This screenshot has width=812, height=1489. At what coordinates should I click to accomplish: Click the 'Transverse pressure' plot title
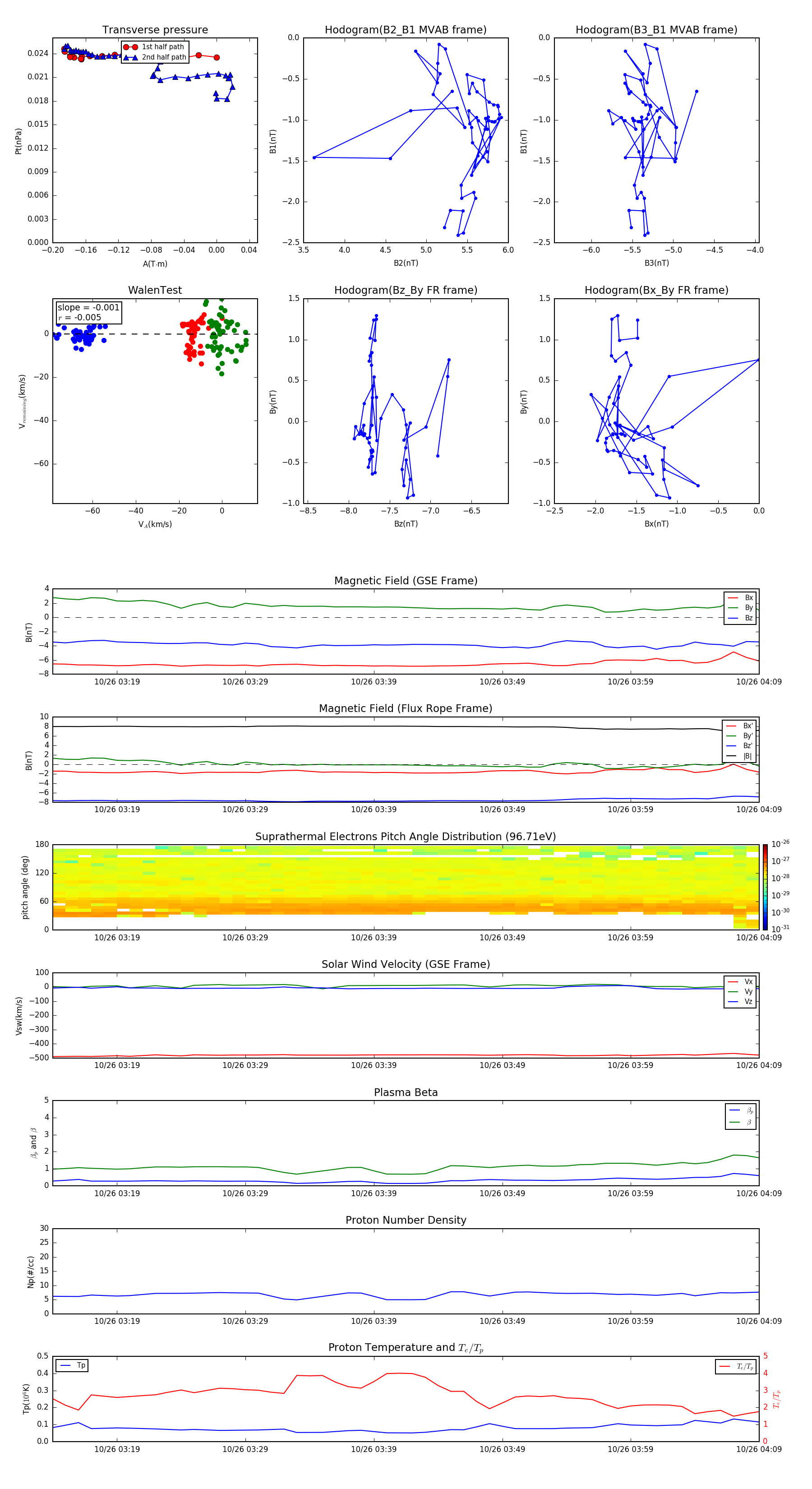(x=155, y=30)
